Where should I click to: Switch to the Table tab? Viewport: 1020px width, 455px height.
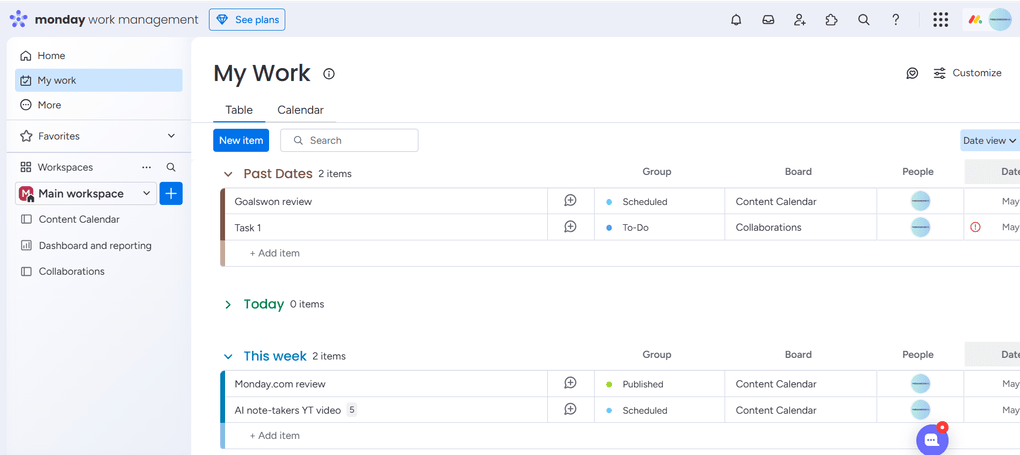point(239,110)
